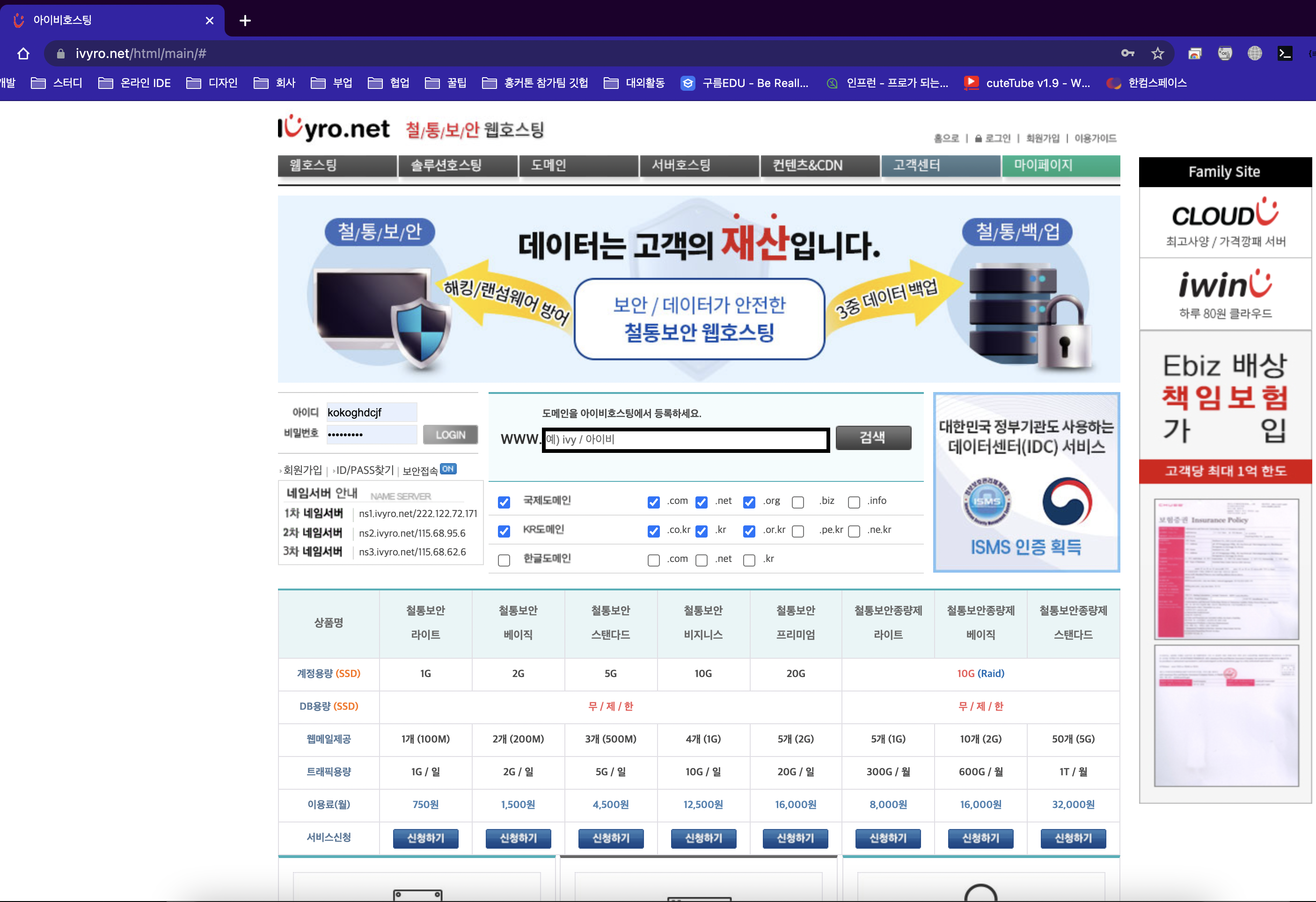Click the bookmark star in the address bar
Screen dimensions: 1316x902
pos(1157,53)
